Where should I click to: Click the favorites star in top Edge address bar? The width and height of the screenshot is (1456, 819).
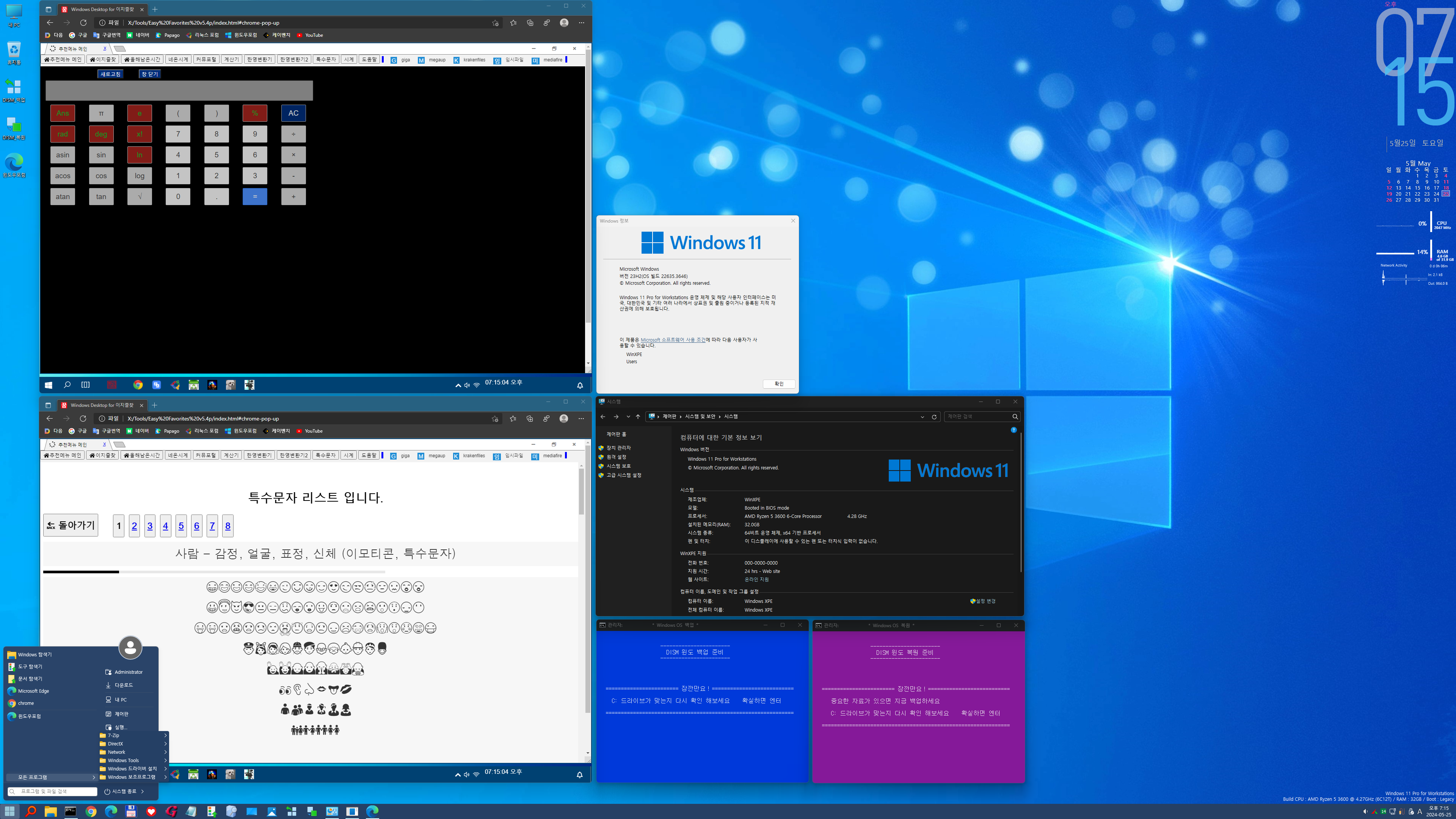pos(495,23)
